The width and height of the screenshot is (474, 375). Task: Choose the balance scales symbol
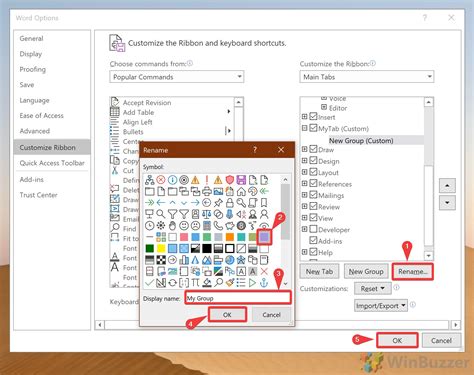tap(207, 214)
